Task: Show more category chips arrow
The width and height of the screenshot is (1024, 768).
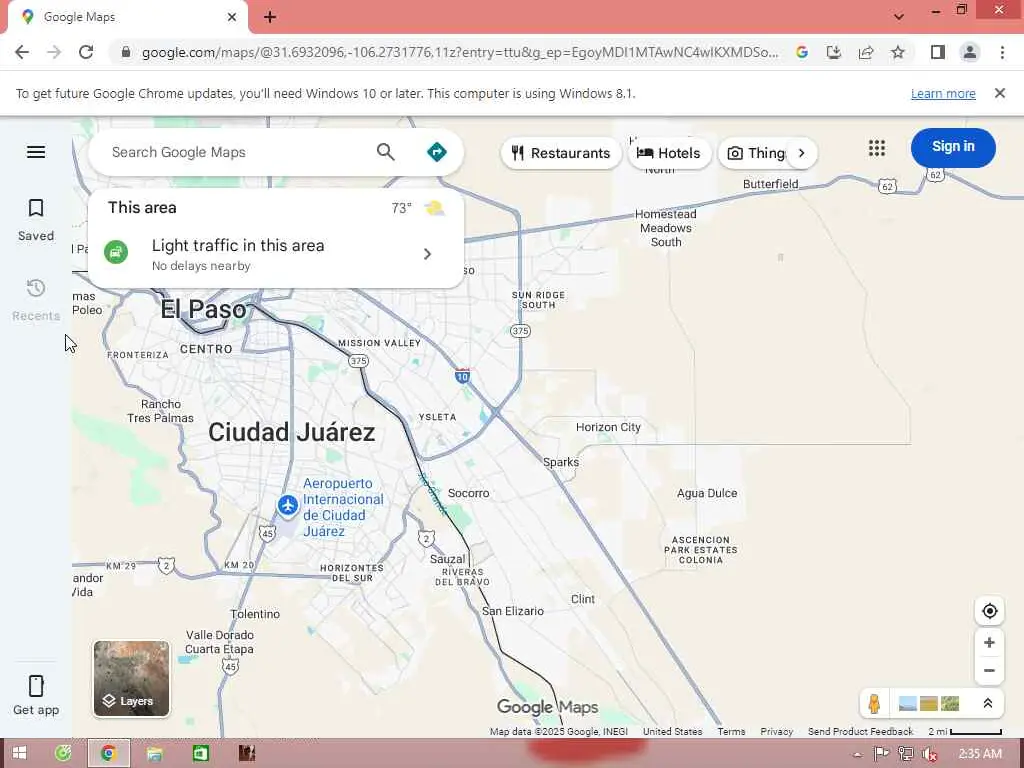Action: pos(801,153)
